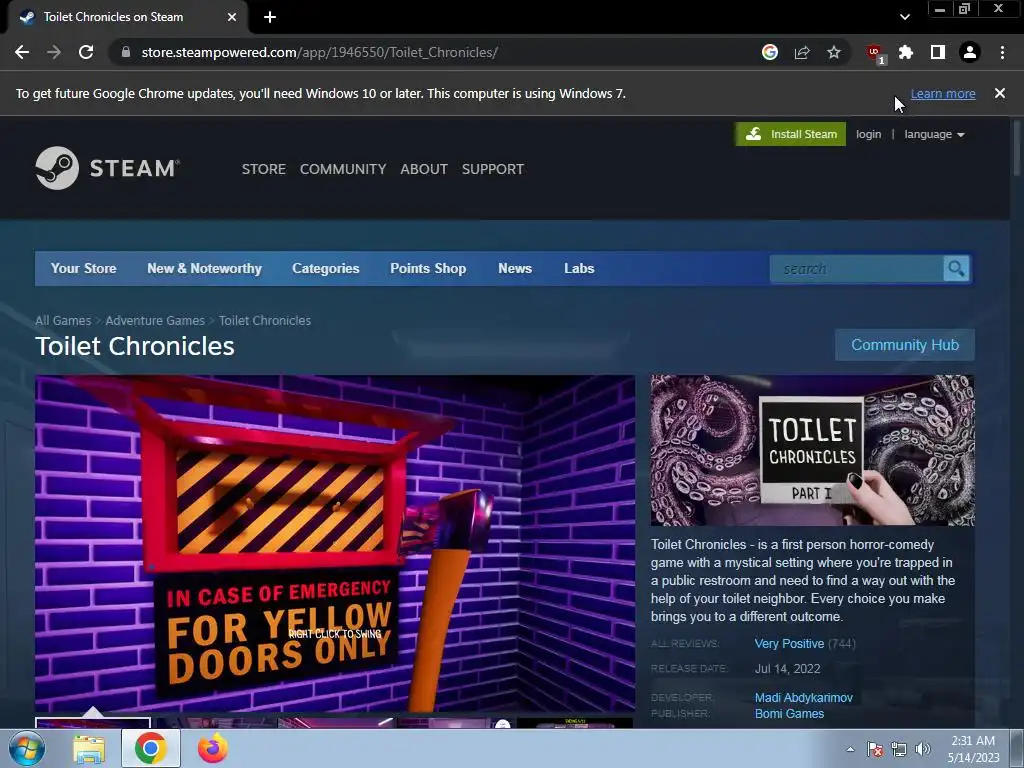Open the ABOUT menu item
This screenshot has width=1024, height=768.
point(424,169)
